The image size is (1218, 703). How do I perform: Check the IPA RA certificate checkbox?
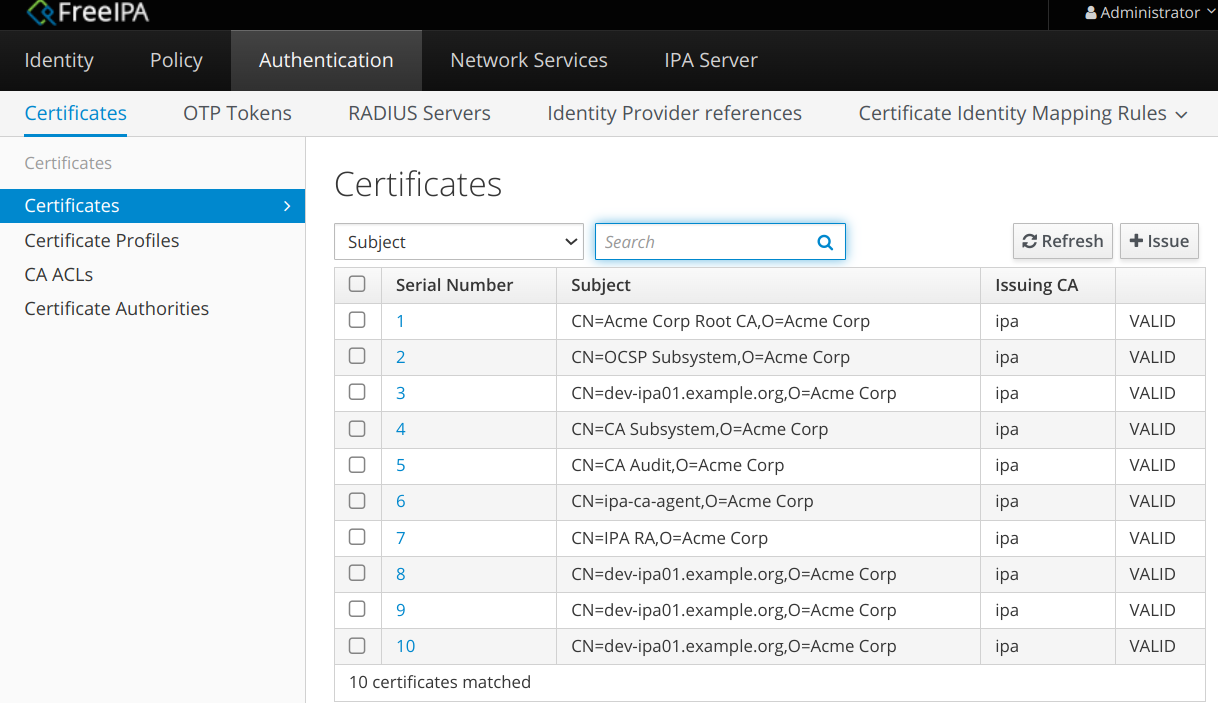tap(357, 537)
